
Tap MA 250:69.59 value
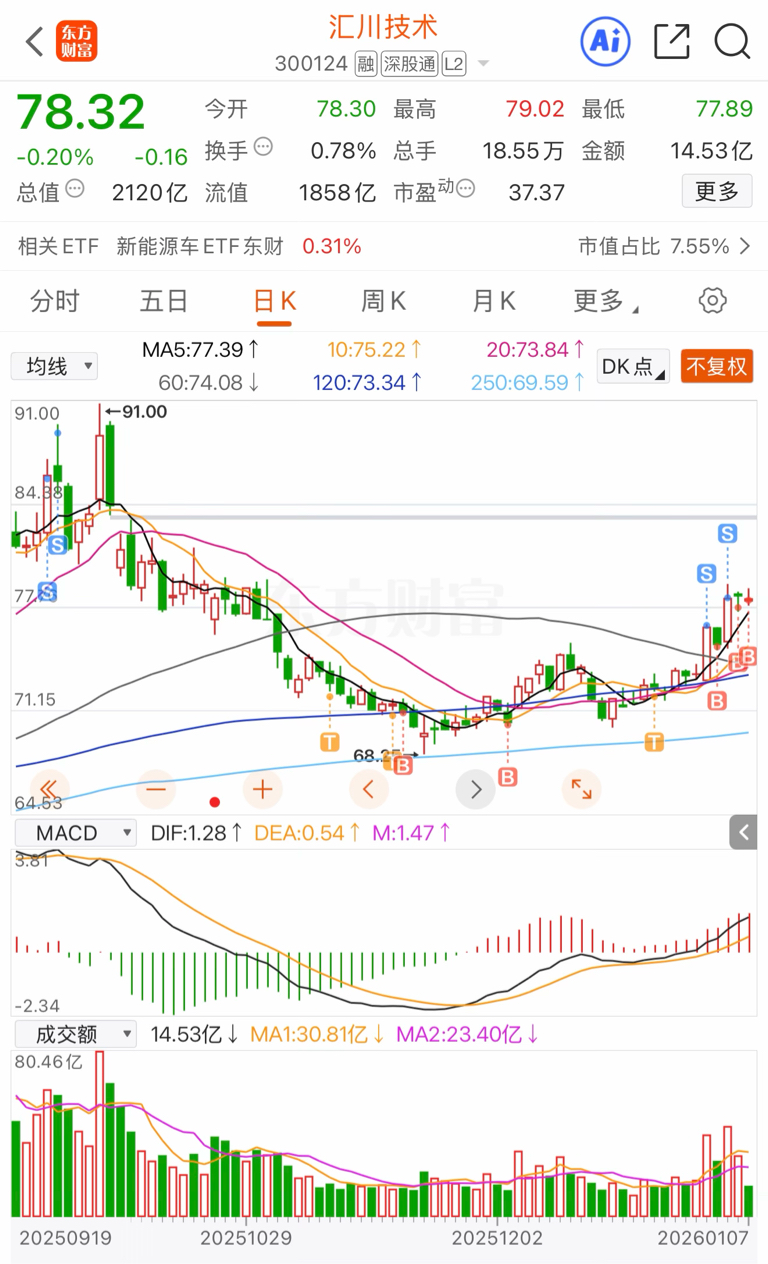(x=527, y=382)
